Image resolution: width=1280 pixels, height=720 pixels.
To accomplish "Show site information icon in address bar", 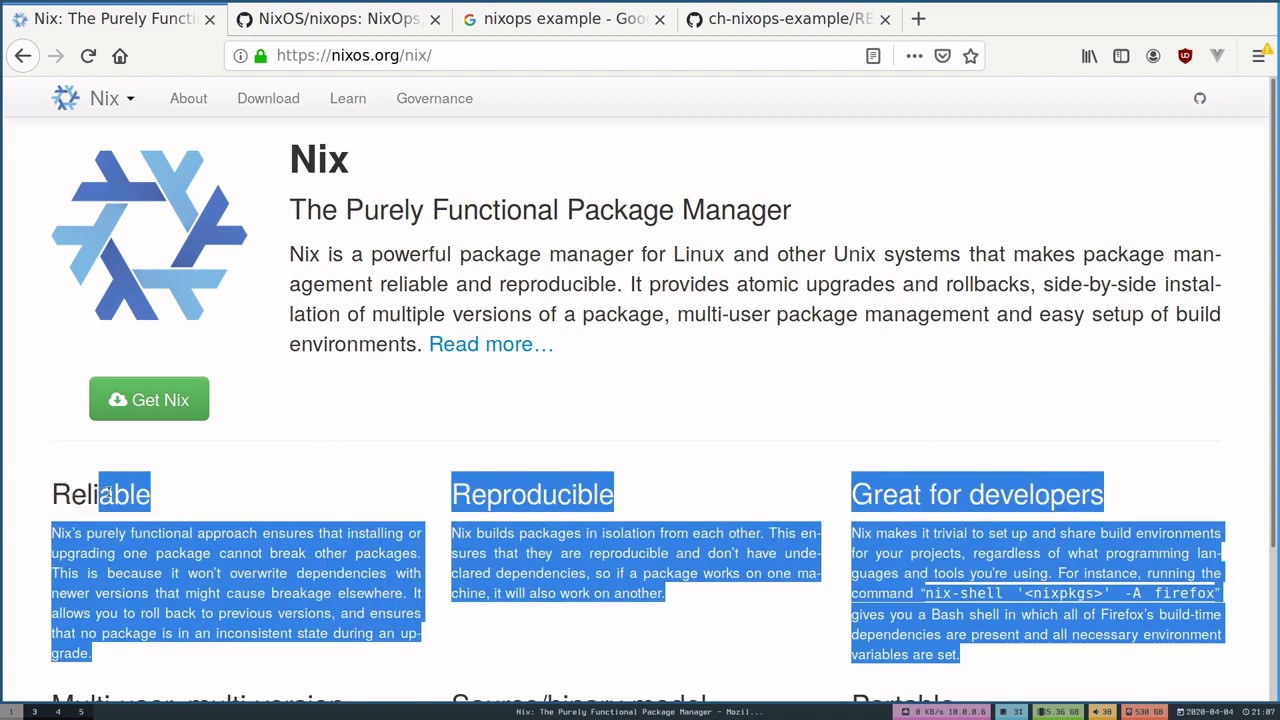I will tap(240, 56).
